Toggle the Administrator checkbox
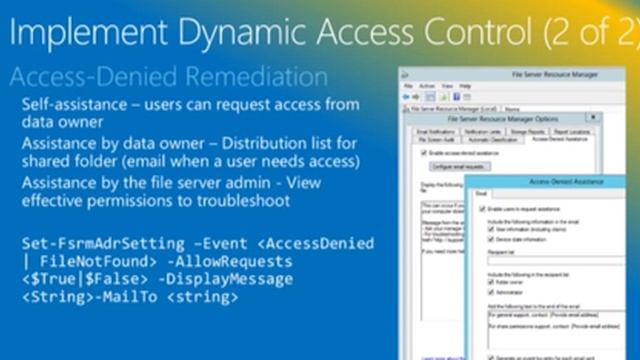 pos(491,292)
